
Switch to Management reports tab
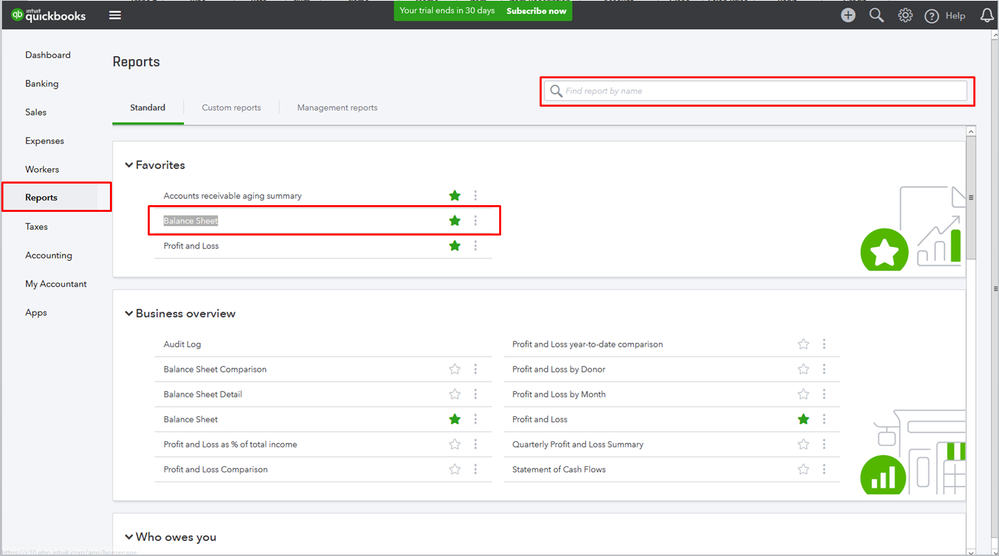coord(337,108)
